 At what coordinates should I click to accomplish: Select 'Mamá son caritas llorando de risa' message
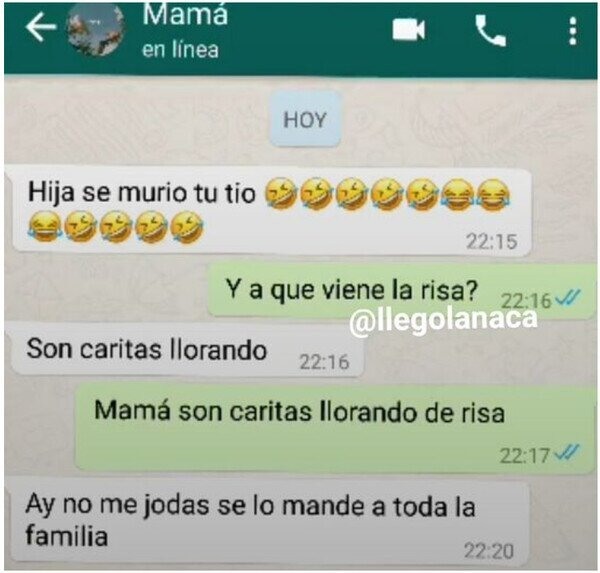point(335,428)
